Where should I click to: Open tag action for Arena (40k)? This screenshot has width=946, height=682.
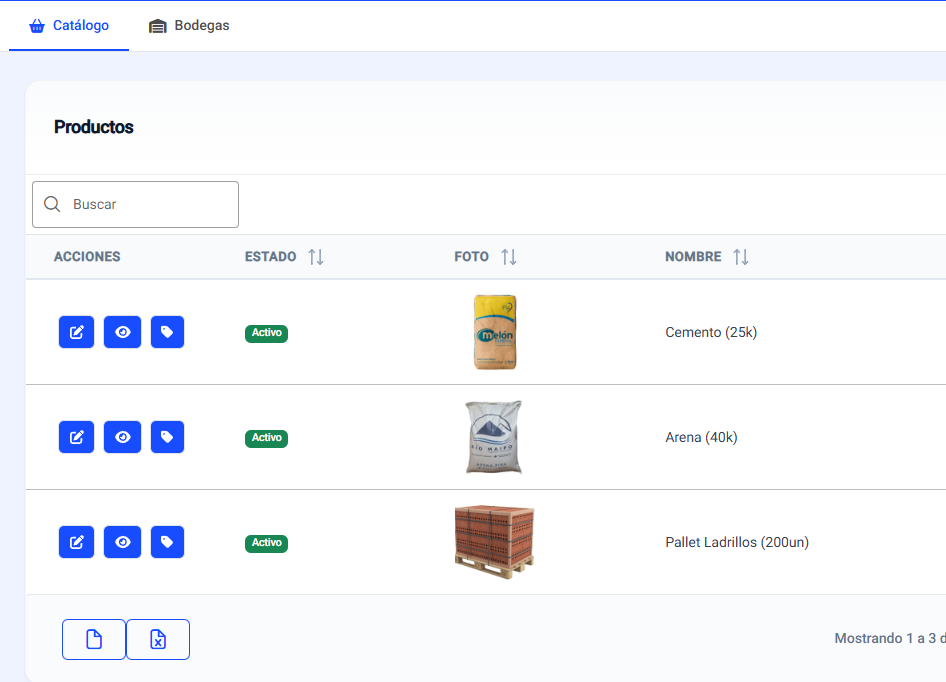tap(167, 437)
